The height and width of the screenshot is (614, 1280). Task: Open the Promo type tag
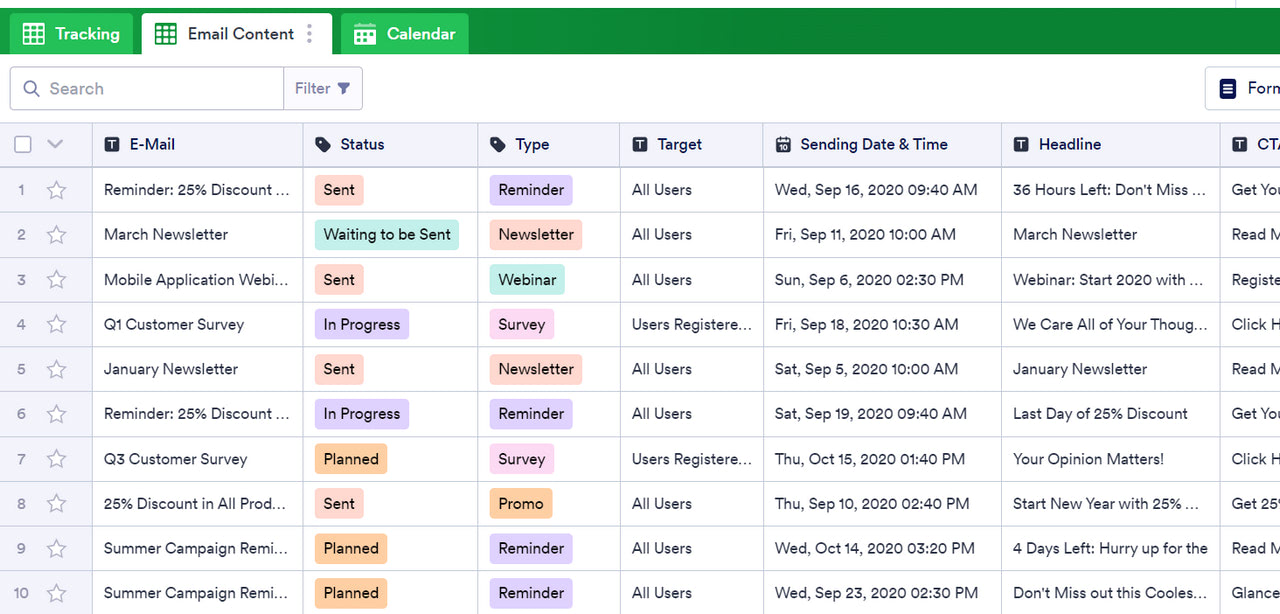[521, 504]
